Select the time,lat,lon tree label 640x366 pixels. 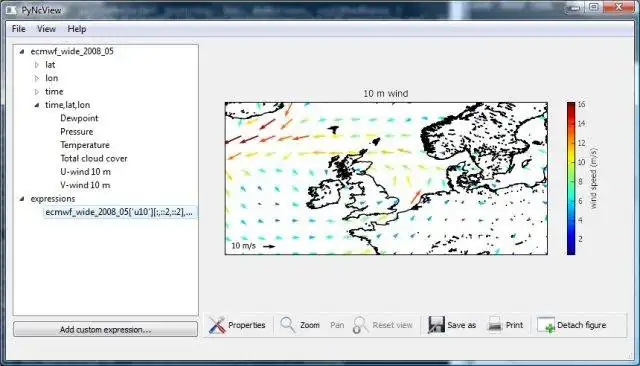coord(67,105)
